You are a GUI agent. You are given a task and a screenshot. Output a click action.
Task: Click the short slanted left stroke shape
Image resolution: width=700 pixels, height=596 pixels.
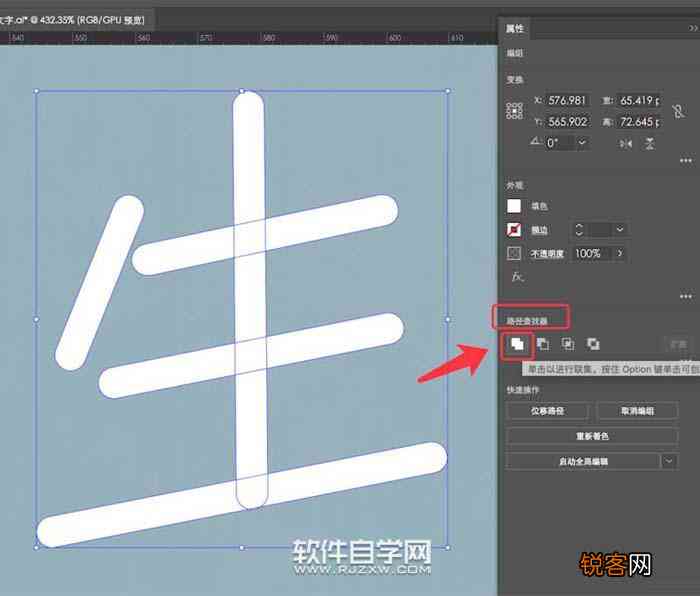click(x=100, y=283)
